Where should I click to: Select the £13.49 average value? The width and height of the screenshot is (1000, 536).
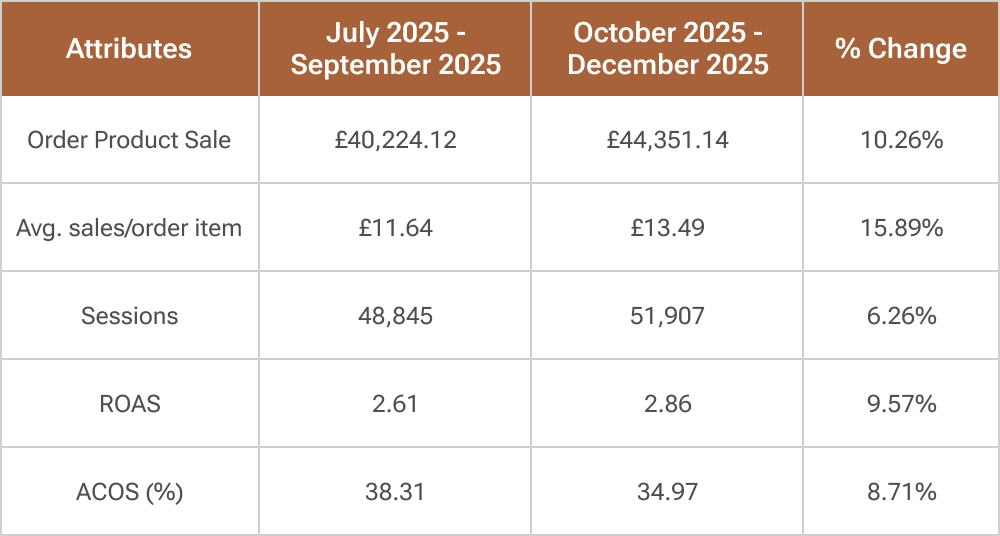point(667,228)
